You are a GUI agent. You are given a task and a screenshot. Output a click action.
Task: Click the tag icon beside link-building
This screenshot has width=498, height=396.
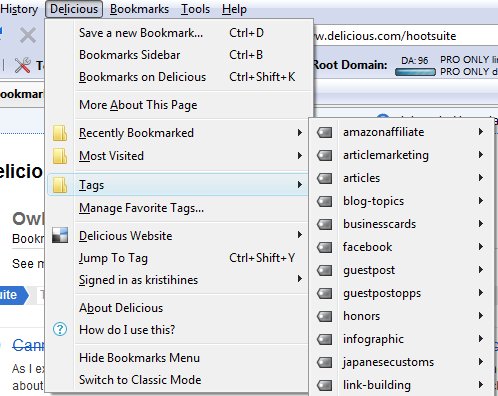tap(325, 385)
